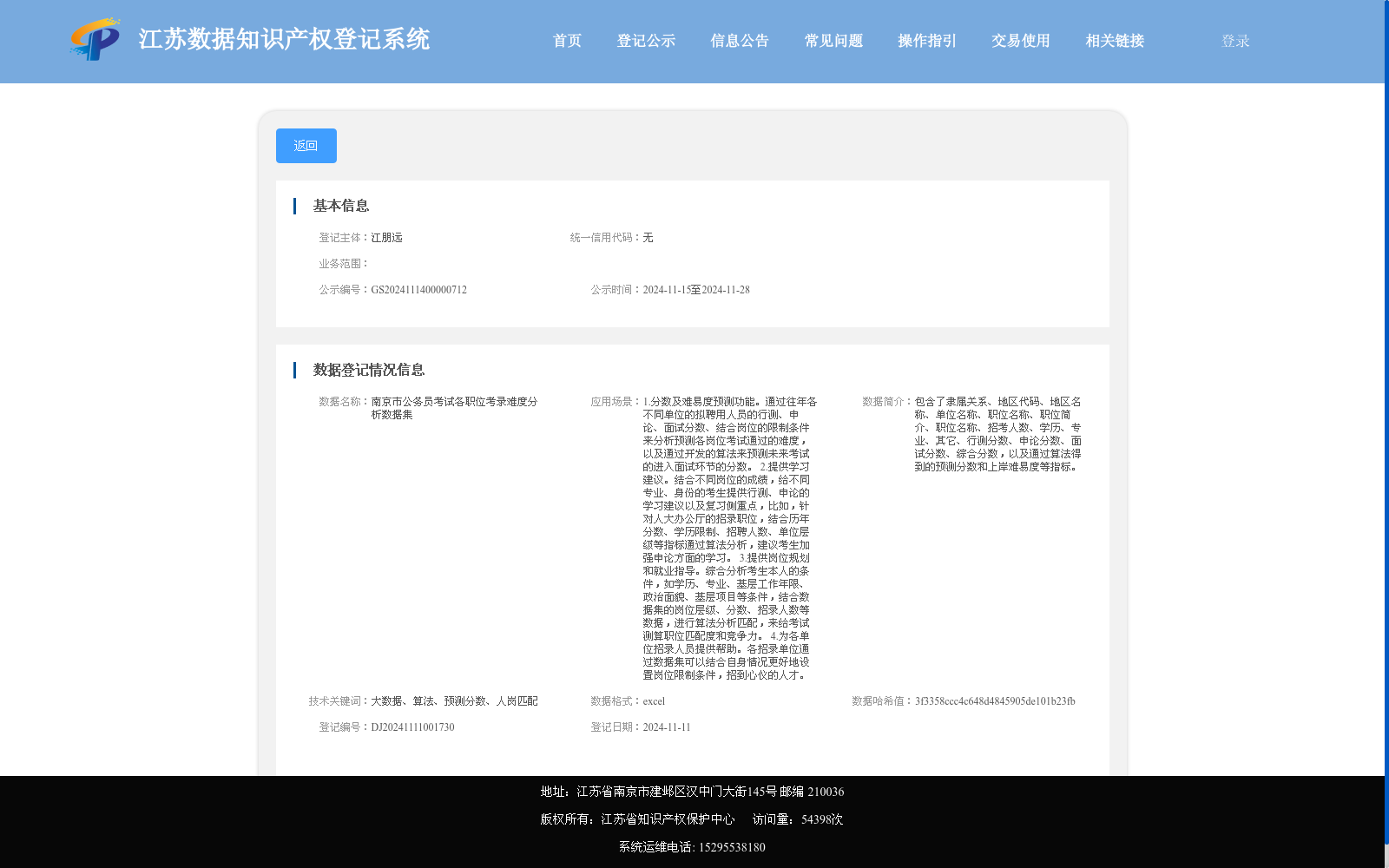This screenshot has height=868, width=1389.
Task: Select the 统一信用代码 value 无
Action: [x=648, y=238]
